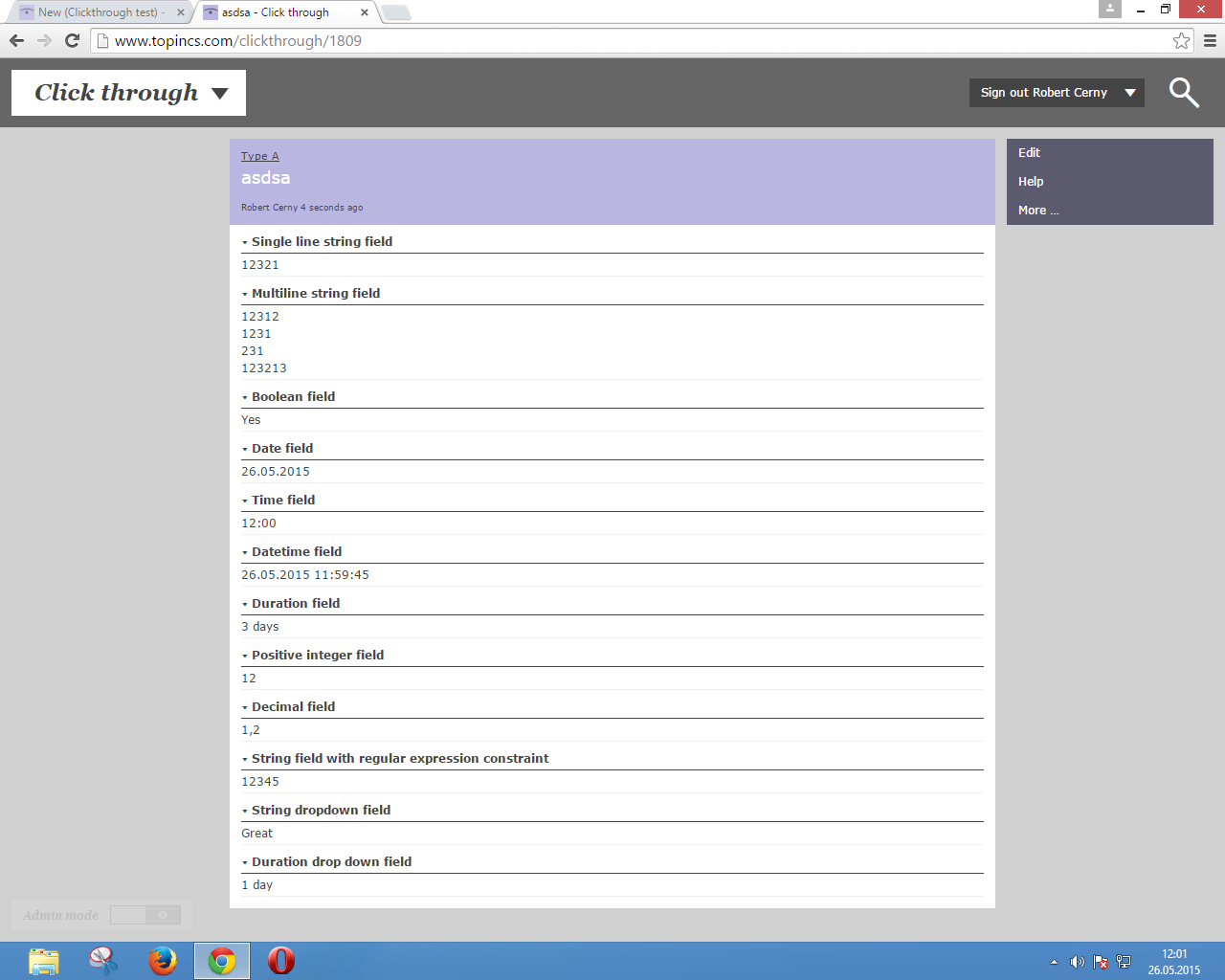Click the volume speaker tray icon

pyautogui.click(x=1077, y=962)
